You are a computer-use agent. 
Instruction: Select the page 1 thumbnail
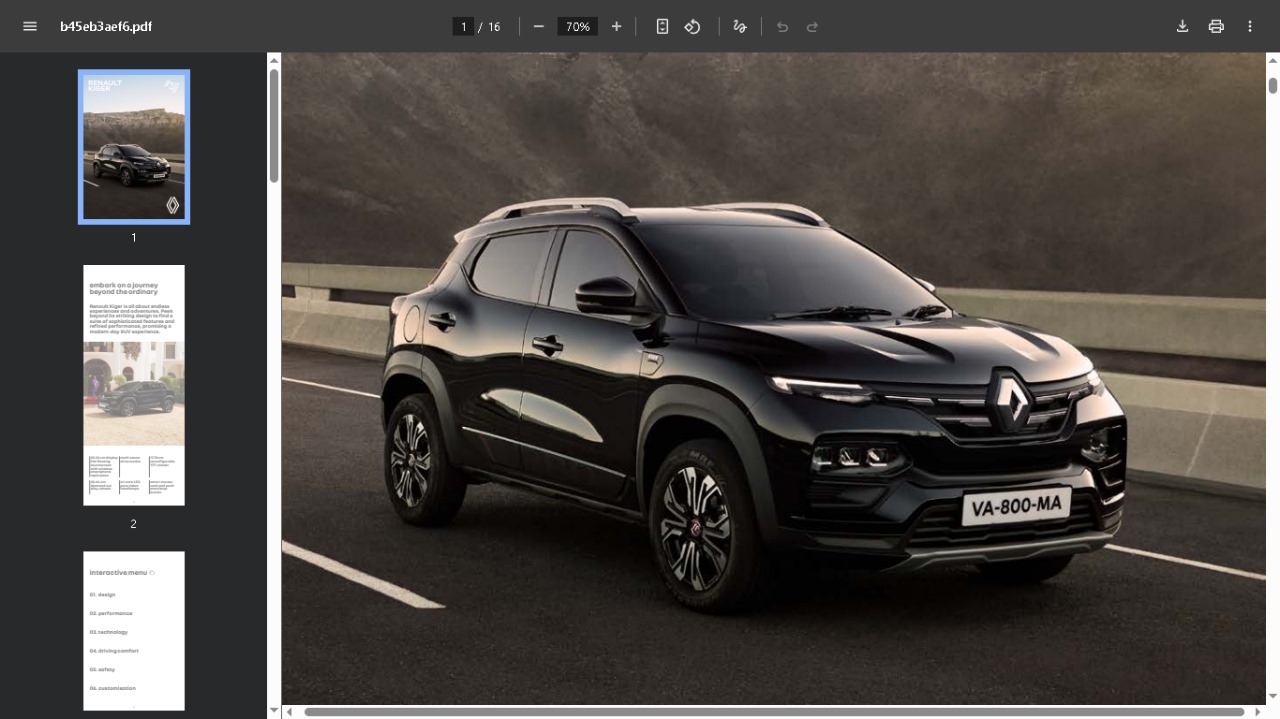[x=134, y=147]
